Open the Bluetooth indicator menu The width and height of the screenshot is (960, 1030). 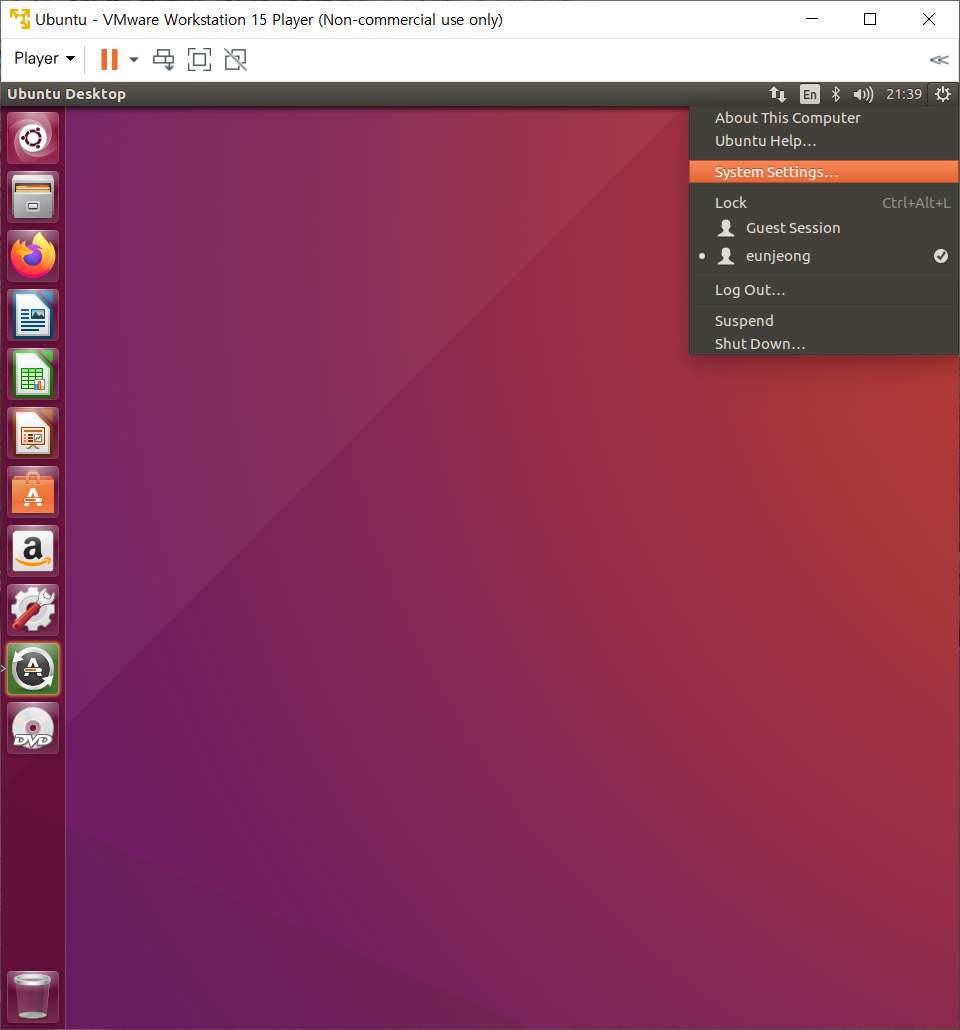click(836, 94)
